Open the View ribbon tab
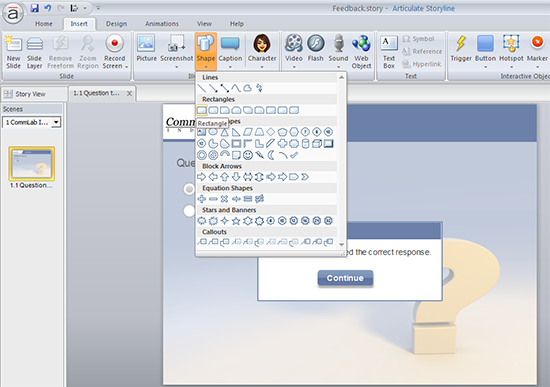This screenshot has height=387, width=550. click(x=204, y=24)
